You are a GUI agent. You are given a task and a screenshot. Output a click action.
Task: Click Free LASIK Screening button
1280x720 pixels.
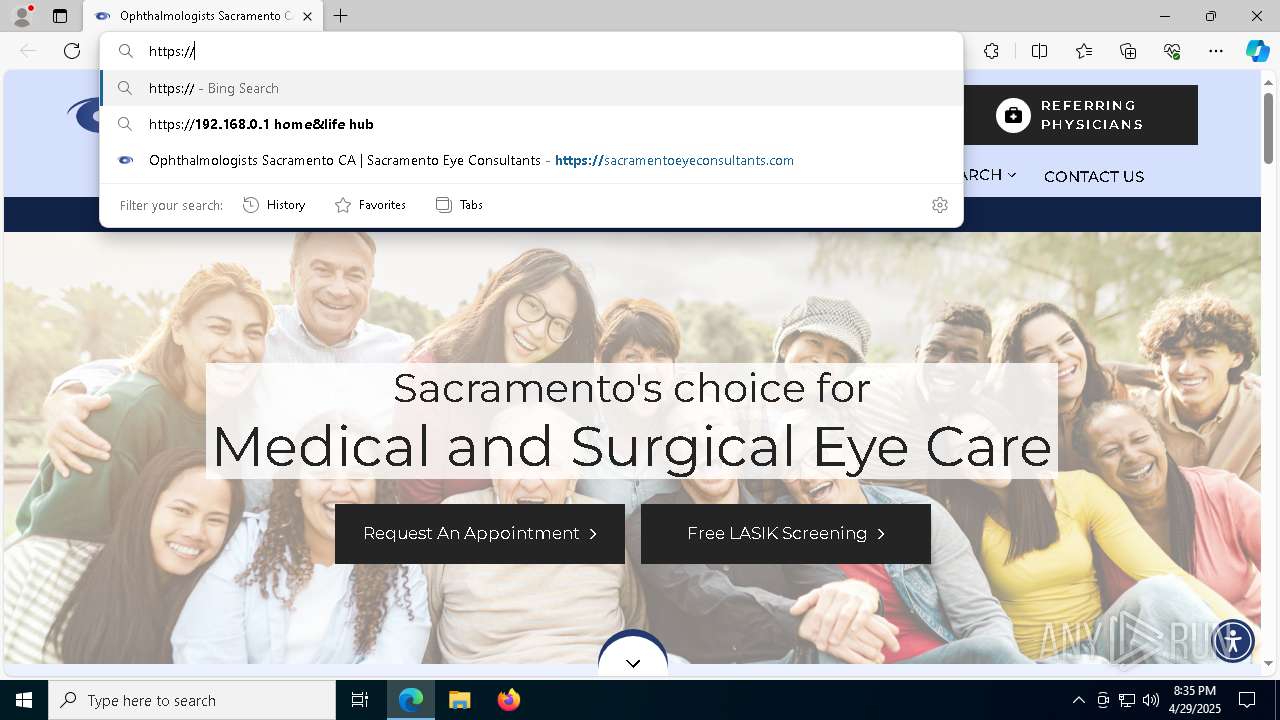click(x=786, y=534)
